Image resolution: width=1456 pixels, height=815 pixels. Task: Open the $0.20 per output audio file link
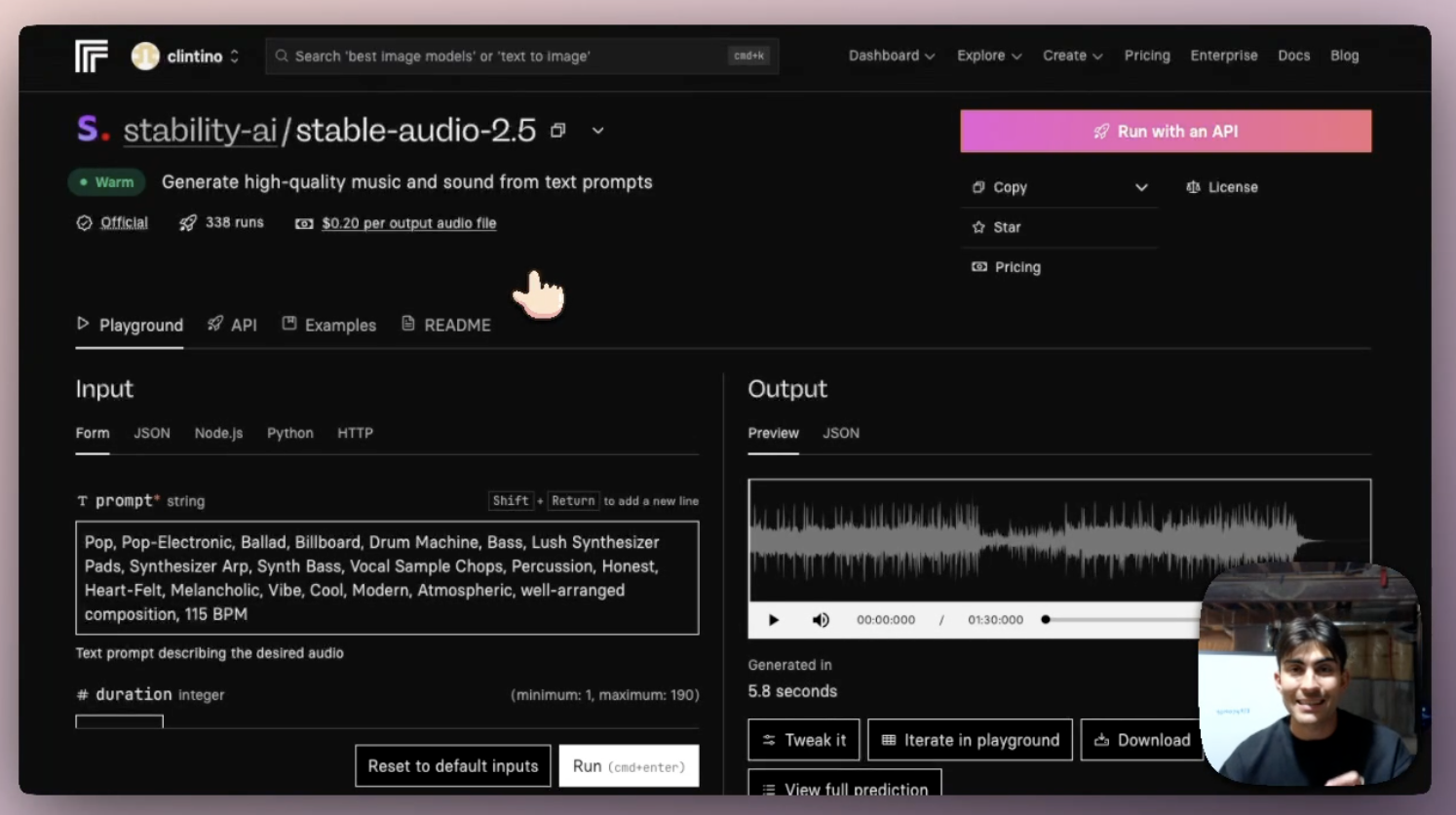click(x=408, y=223)
